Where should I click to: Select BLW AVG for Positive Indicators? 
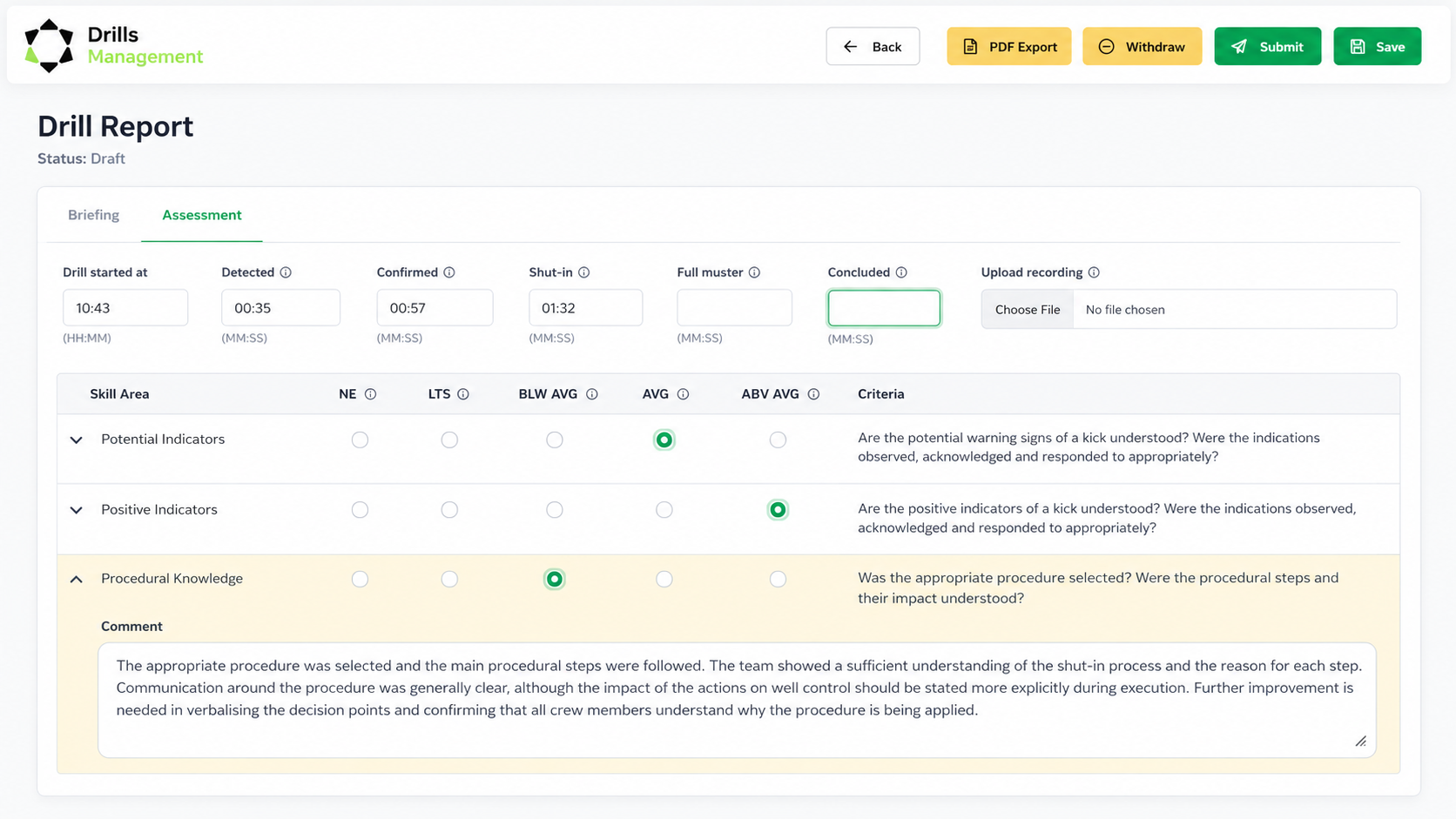[555, 510]
